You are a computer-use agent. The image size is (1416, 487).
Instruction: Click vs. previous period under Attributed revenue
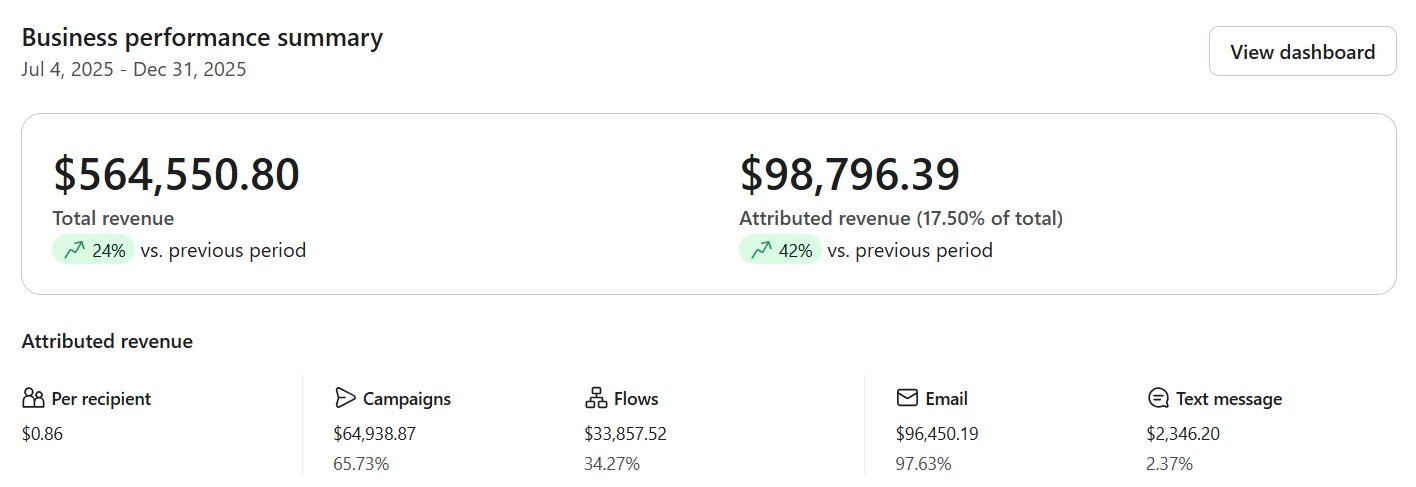(x=910, y=250)
